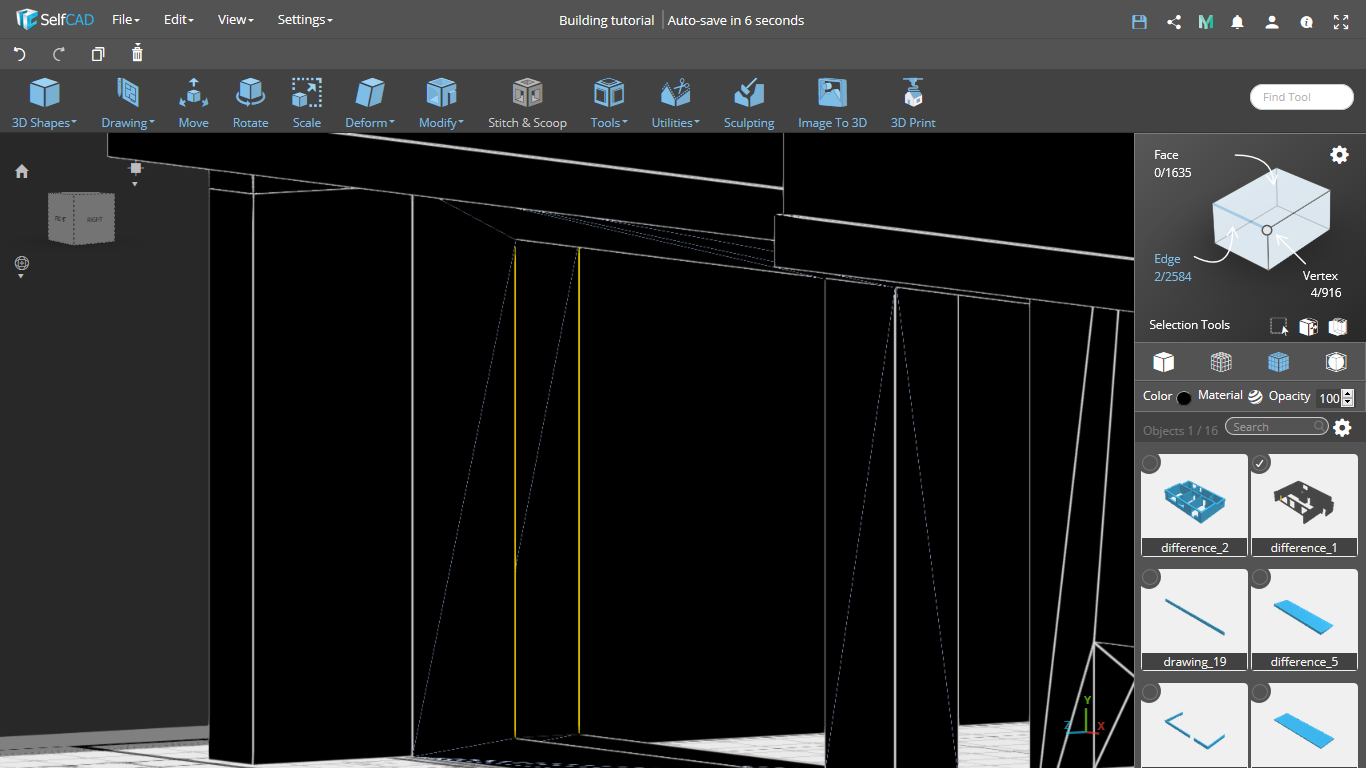Open the Edit menu
The width and height of the screenshot is (1366, 768).
pyautogui.click(x=179, y=20)
